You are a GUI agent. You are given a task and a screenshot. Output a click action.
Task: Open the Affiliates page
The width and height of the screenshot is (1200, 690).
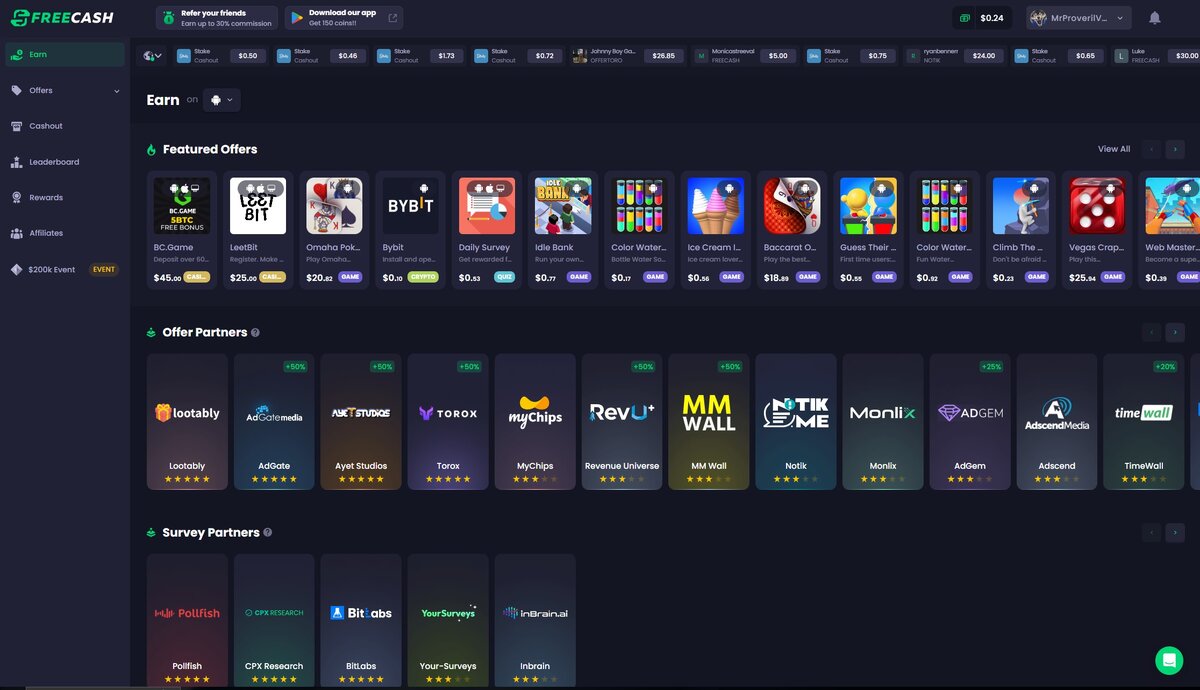tap(65, 233)
